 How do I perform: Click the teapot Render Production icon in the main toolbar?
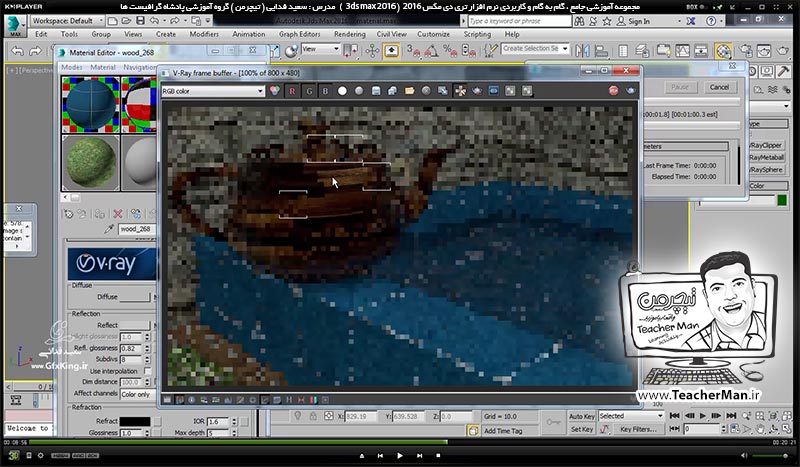point(783,51)
